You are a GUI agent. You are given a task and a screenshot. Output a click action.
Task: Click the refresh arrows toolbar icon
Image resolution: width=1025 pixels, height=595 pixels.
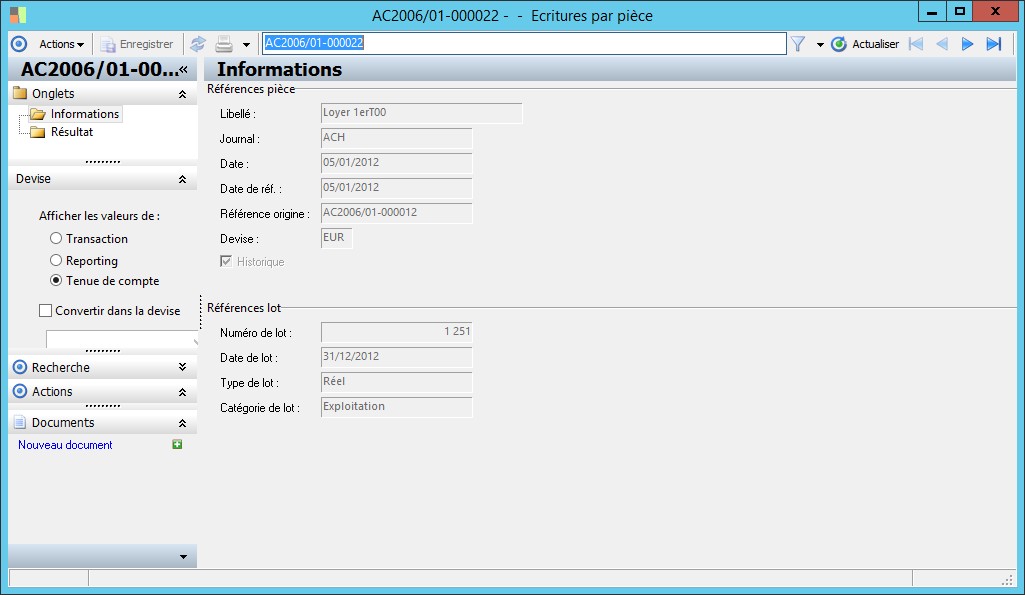click(x=197, y=44)
